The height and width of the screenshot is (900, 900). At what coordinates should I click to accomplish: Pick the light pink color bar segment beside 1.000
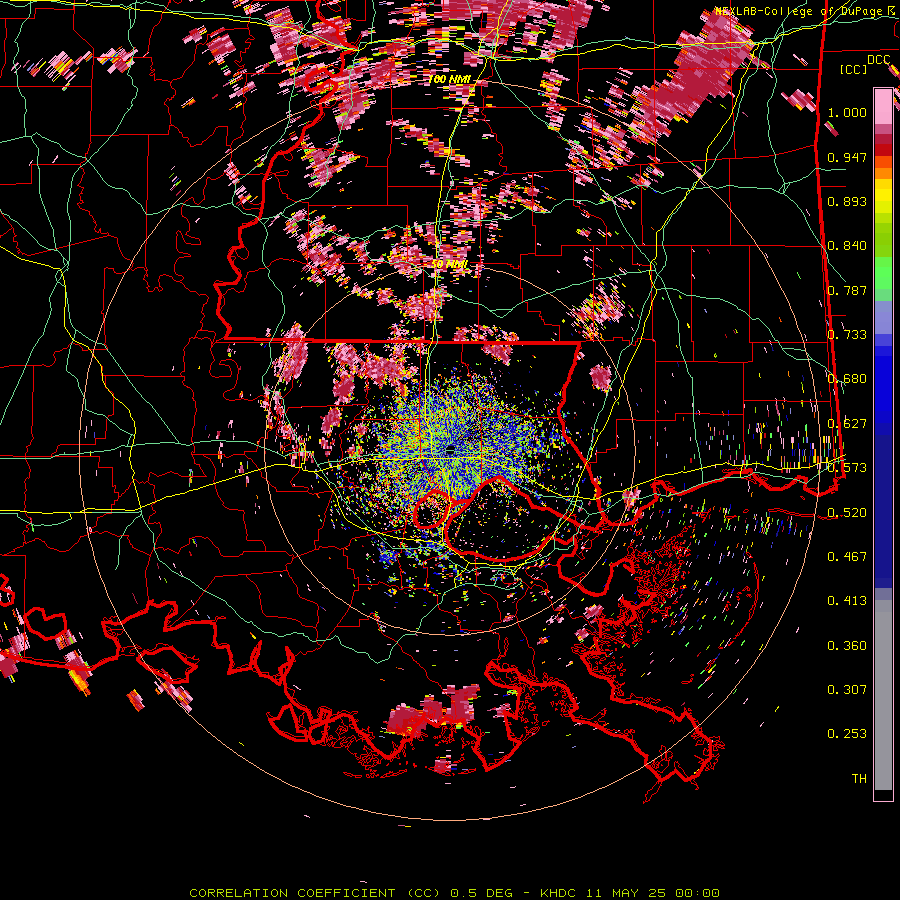(883, 108)
